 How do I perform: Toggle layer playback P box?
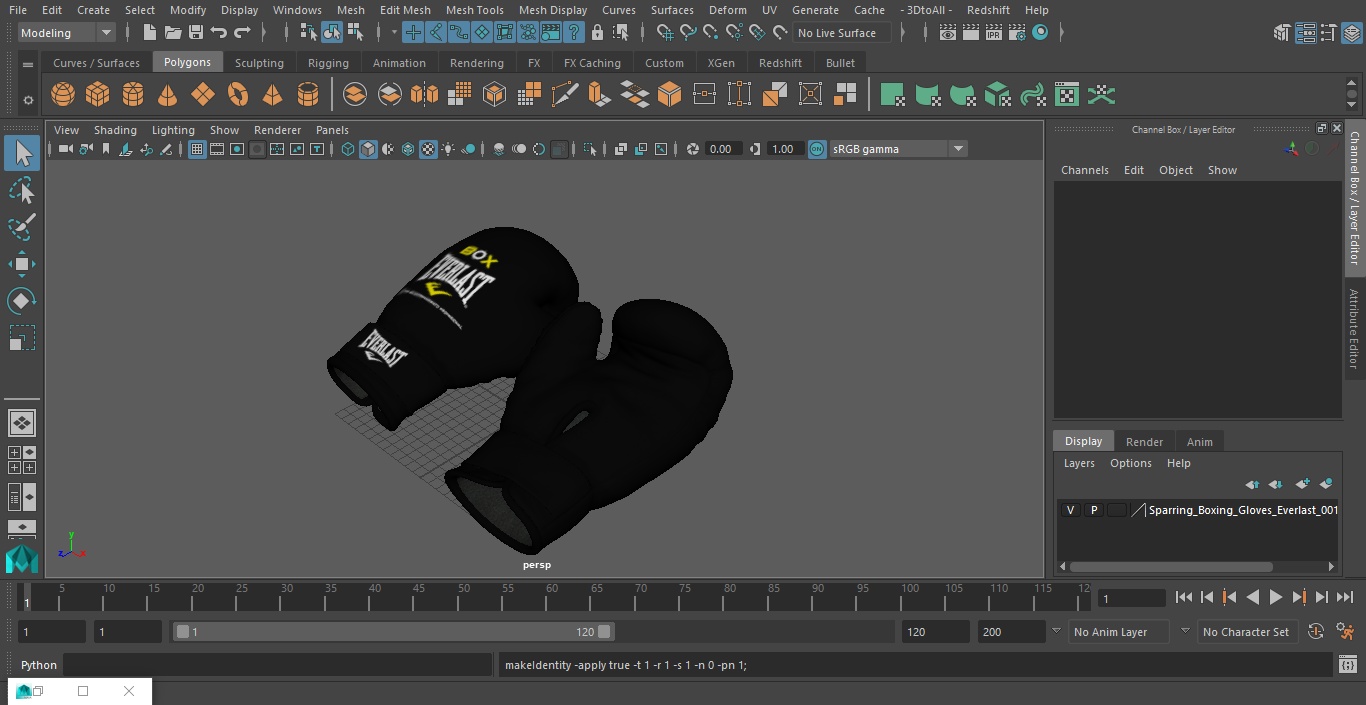pyautogui.click(x=1094, y=510)
